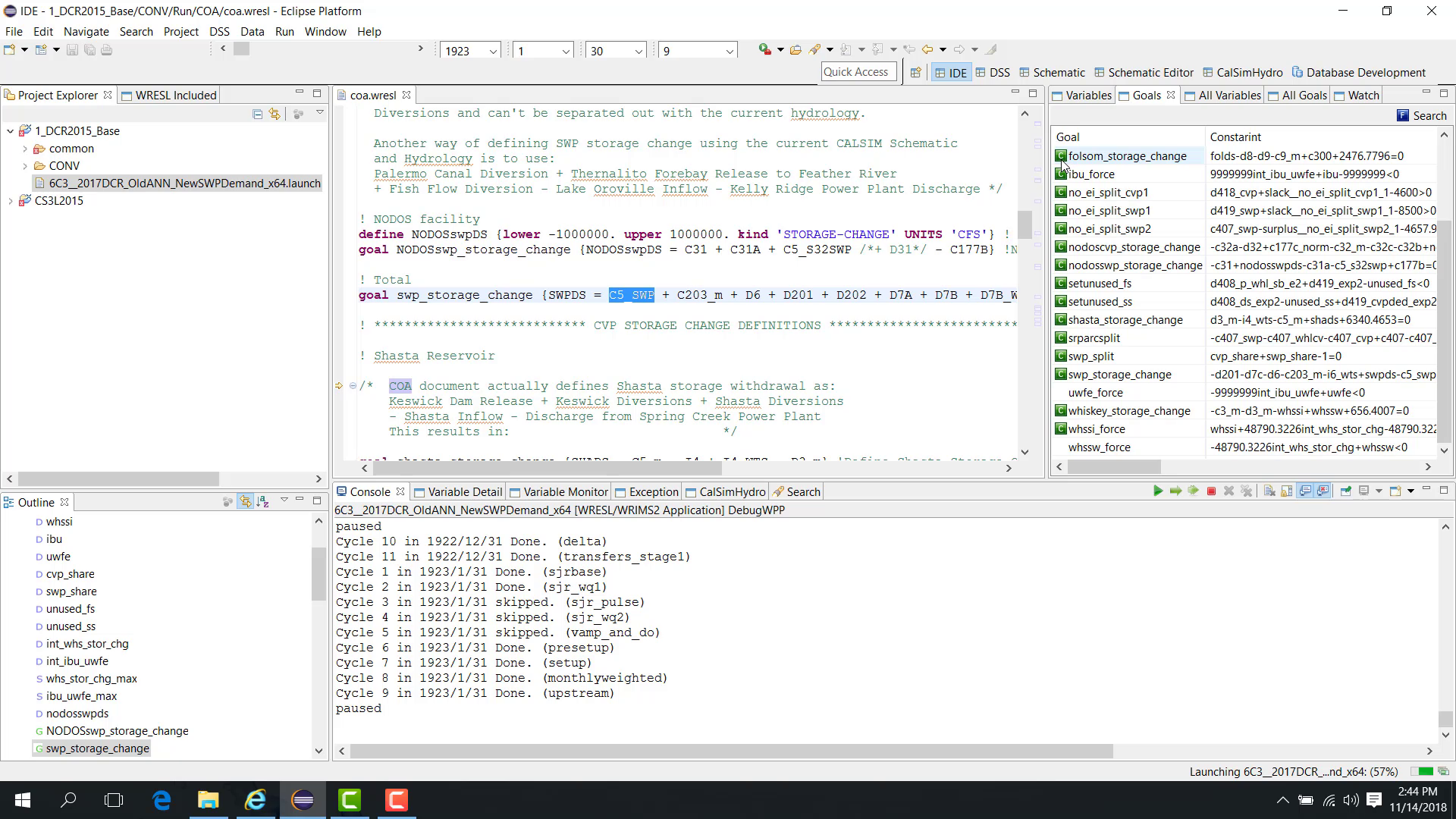Viewport: 1456px width, 819px height.
Task: Click the Windows Start button
Action: click(23, 800)
